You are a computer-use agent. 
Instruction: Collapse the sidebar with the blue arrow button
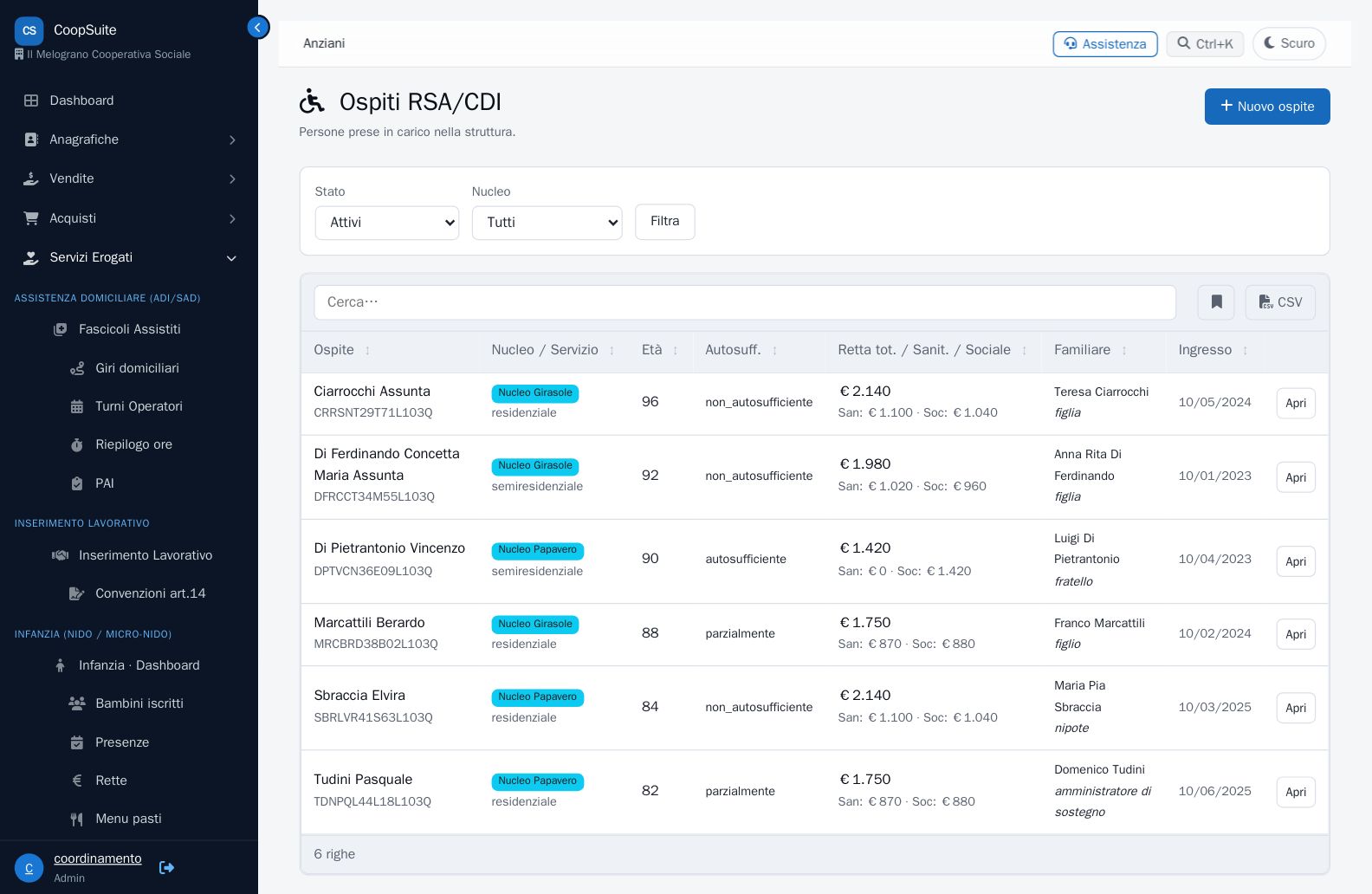click(258, 28)
